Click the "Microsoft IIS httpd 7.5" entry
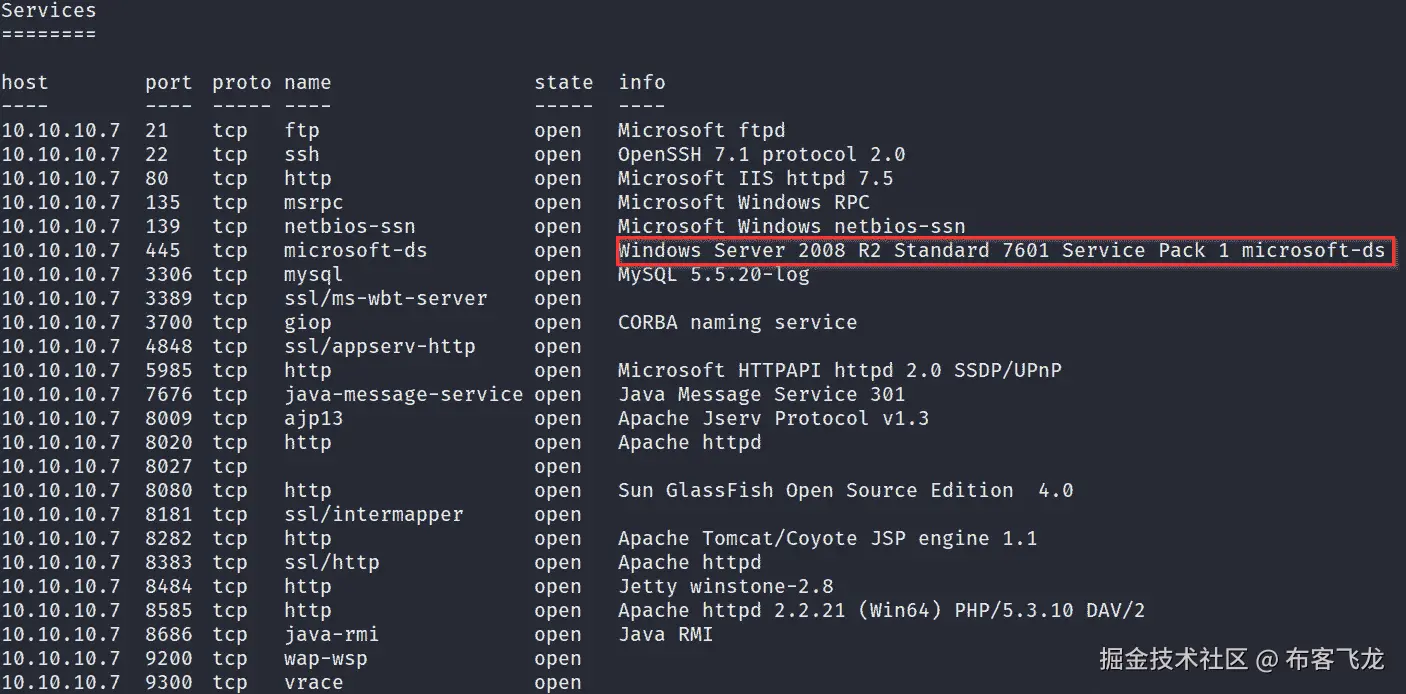The height and width of the screenshot is (694, 1406). [755, 179]
